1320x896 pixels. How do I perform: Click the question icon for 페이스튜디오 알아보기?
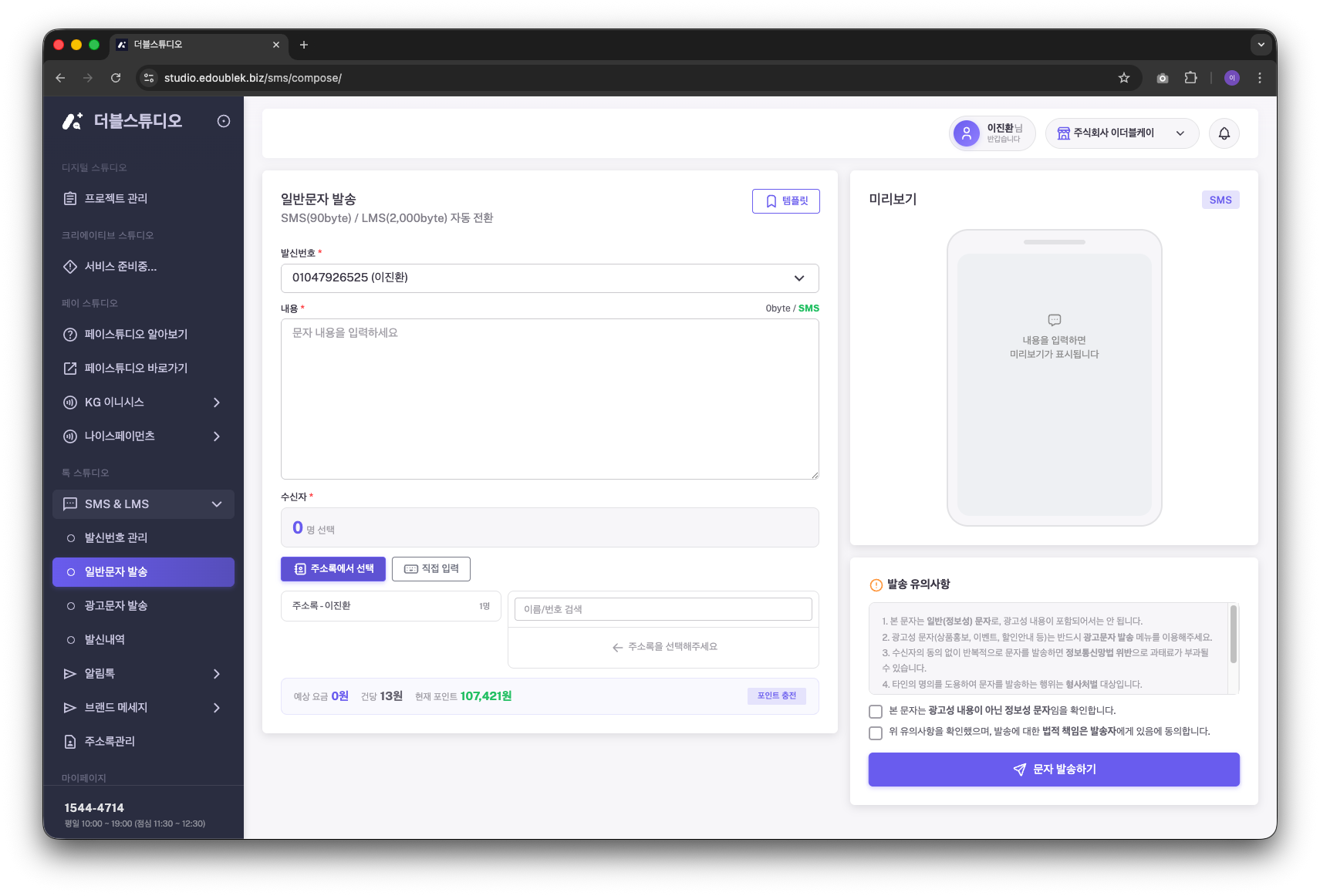coord(70,335)
